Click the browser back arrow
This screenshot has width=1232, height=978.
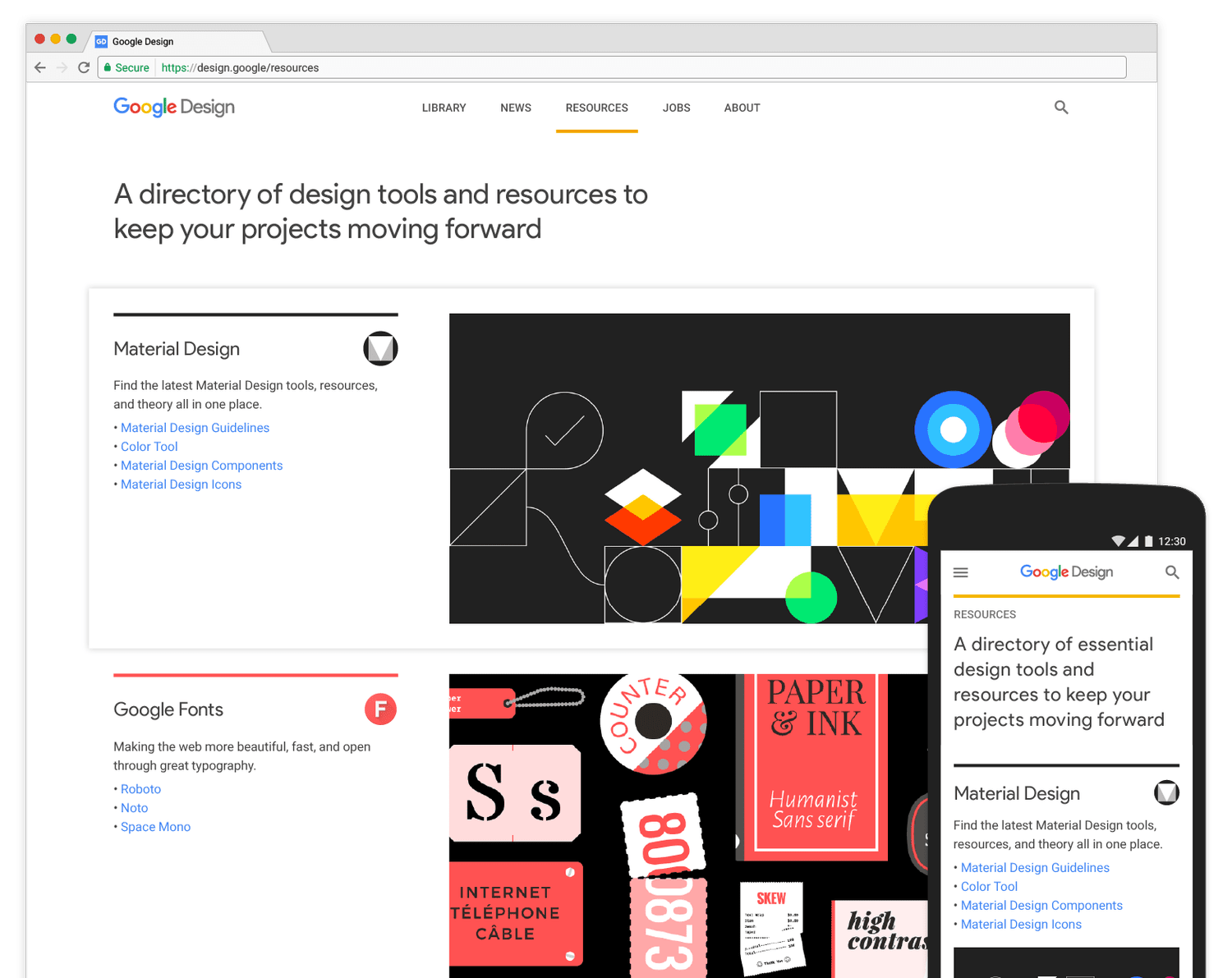coord(40,67)
